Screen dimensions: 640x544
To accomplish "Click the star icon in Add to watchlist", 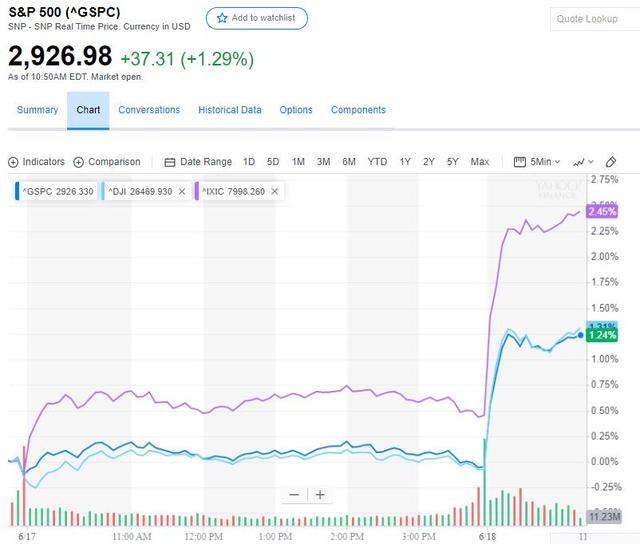I will tap(222, 18).
